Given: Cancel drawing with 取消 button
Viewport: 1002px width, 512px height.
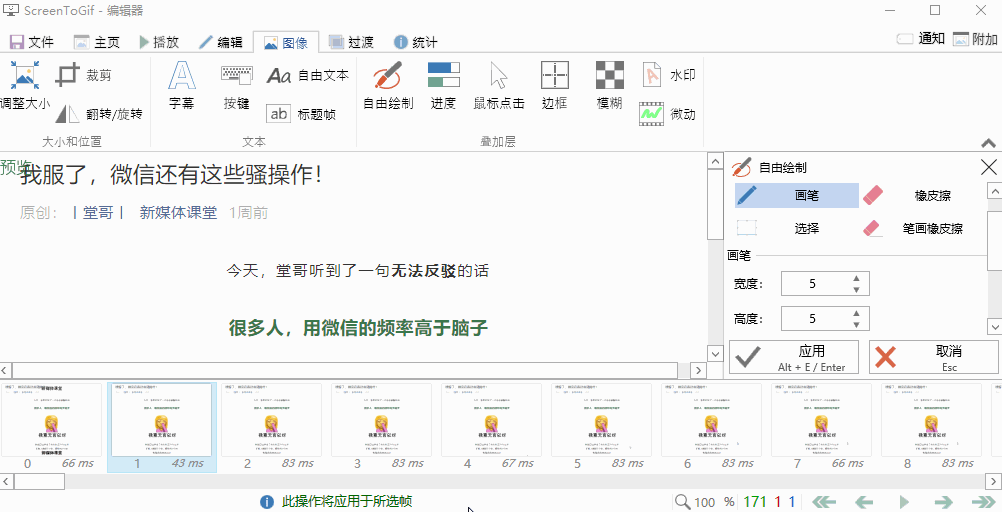Looking at the screenshot, I should (x=934, y=357).
